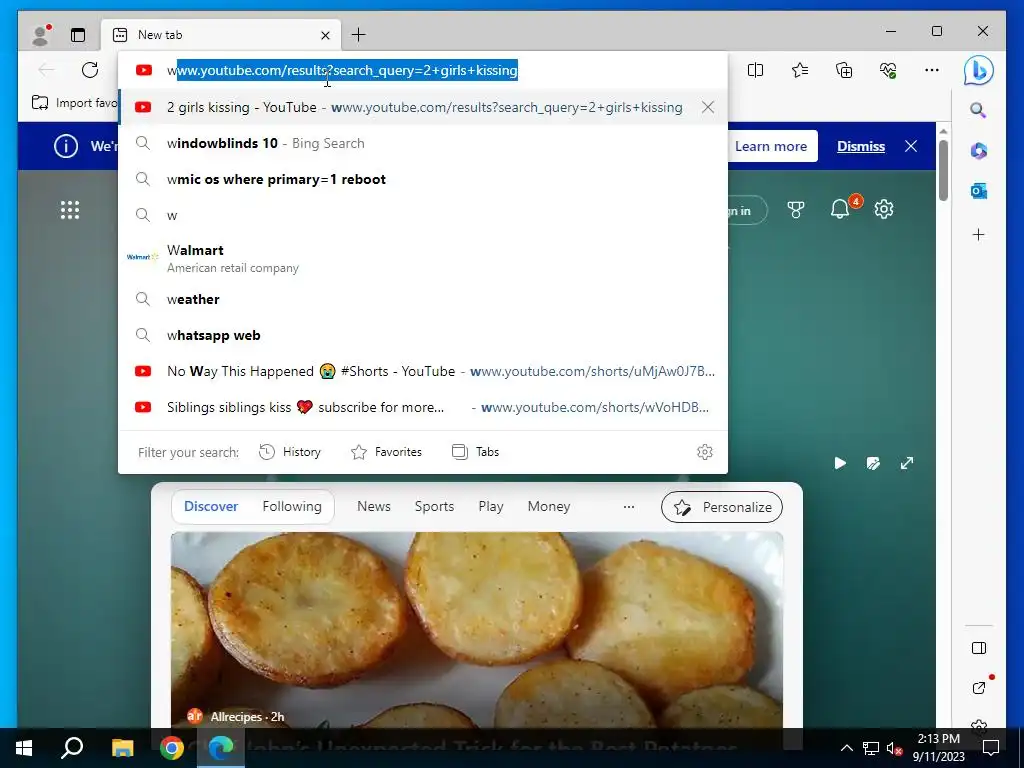Open the Allrecipes potatoes article image
The width and height of the screenshot is (1024, 768).
pyautogui.click(x=477, y=630)
